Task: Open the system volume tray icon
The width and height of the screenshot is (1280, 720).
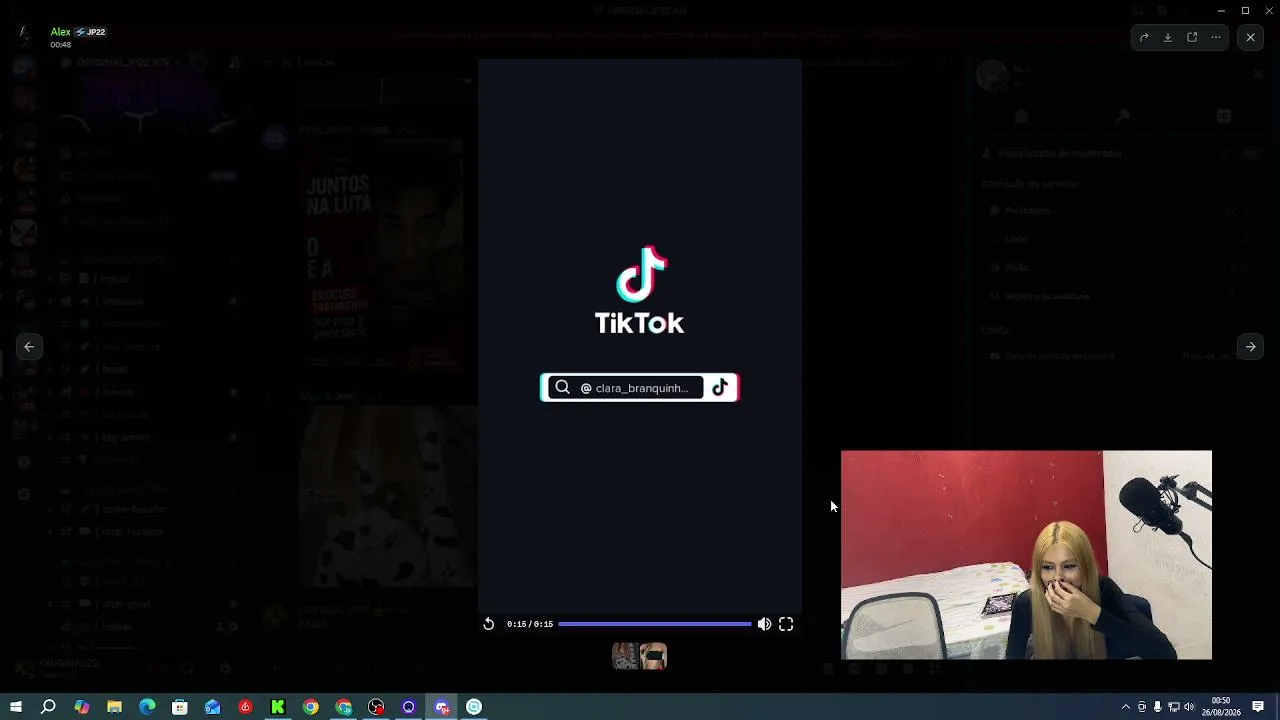Action: [1189, 707]
